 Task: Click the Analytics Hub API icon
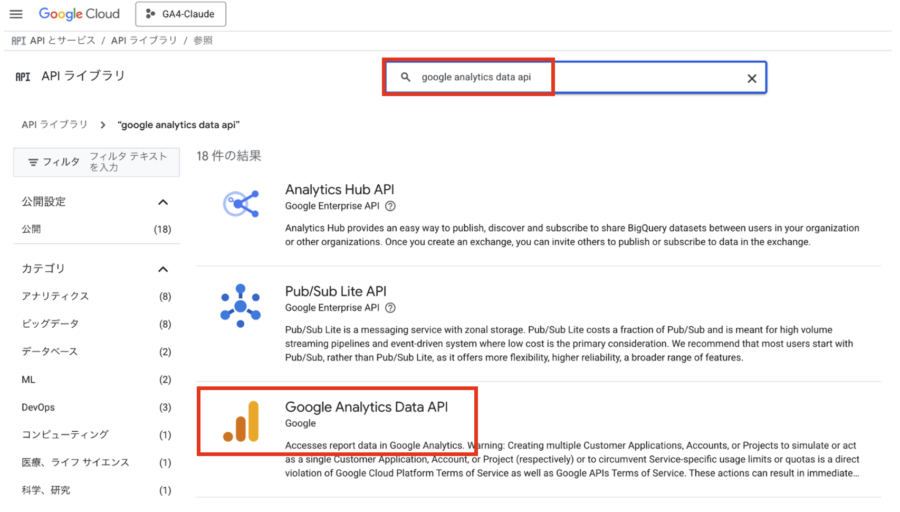[240, 204]
